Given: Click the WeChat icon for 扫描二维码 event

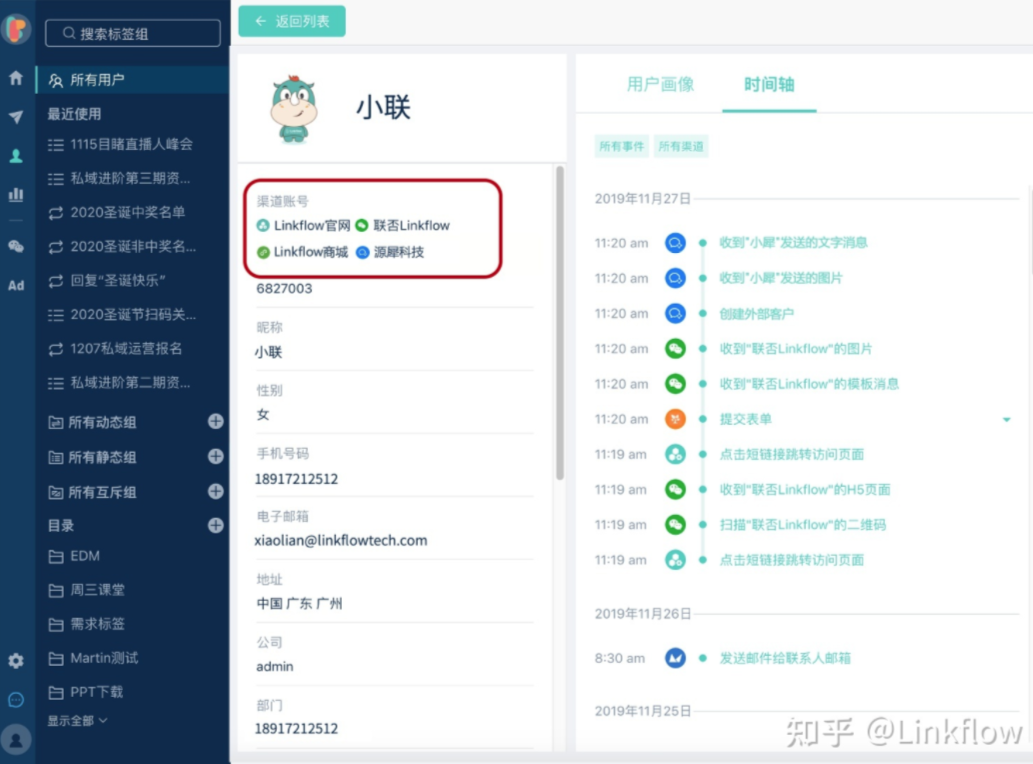Looking at the screenshot, I should click(675, 525).
